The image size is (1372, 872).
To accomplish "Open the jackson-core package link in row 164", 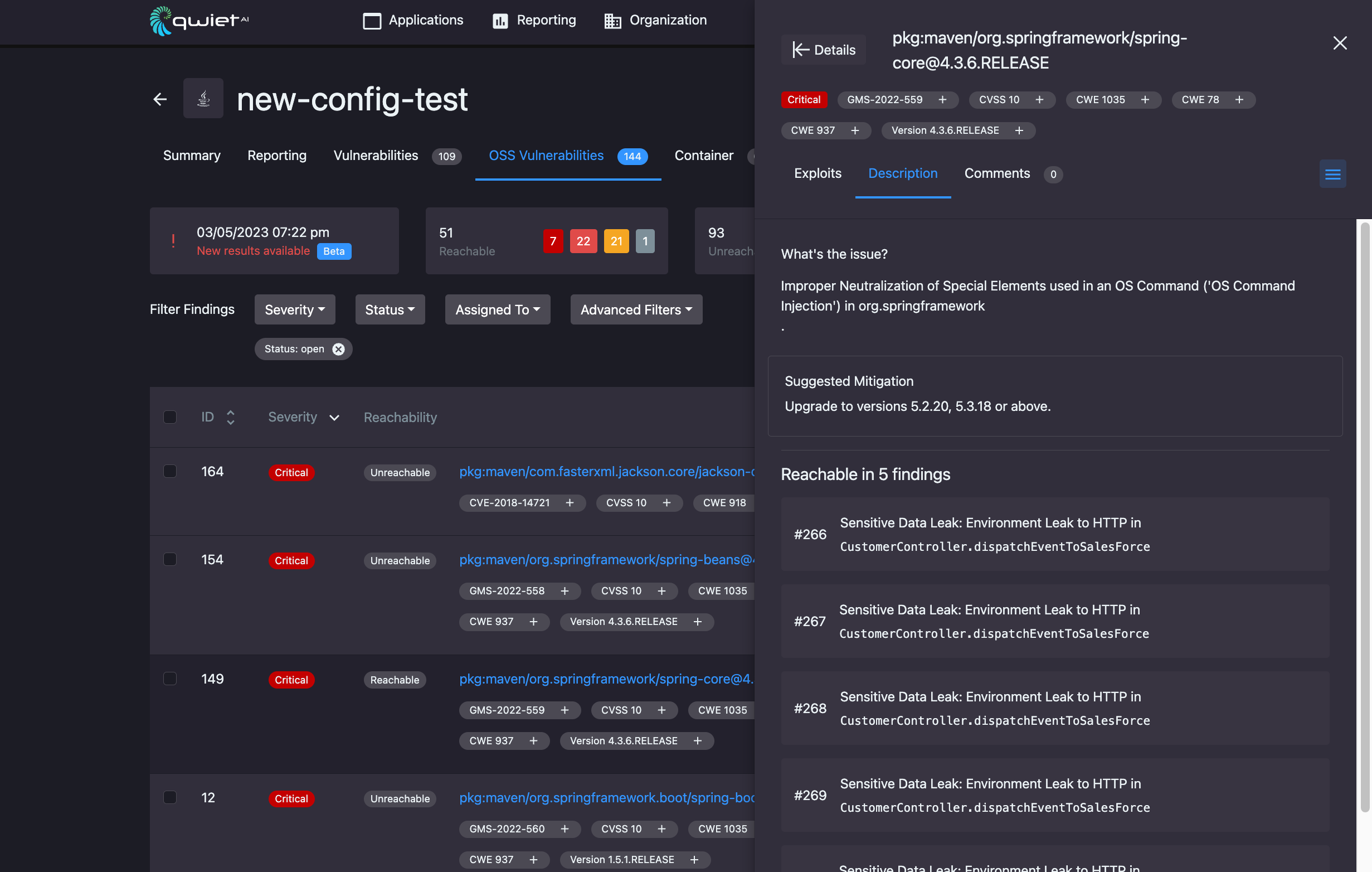I will click(606, 471).
